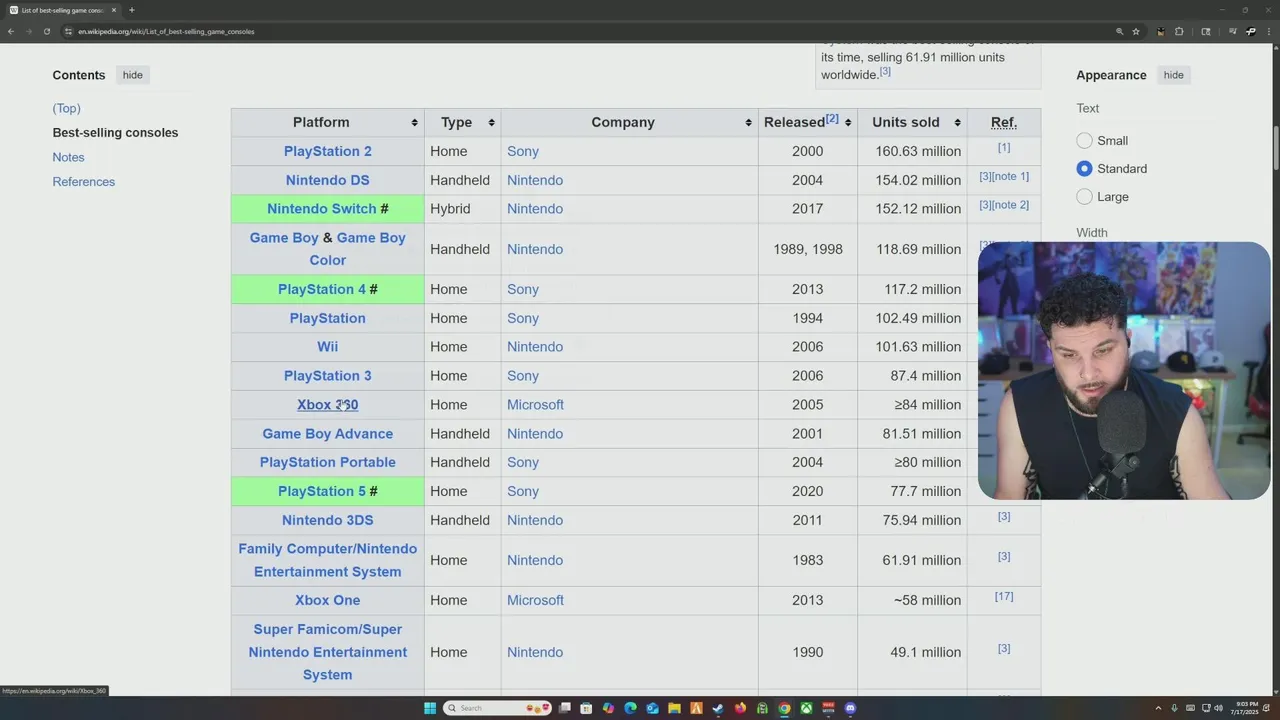Reload the Wikipedia page
The height and width of the screenshot is (720, 1280).
click(46, 31)
